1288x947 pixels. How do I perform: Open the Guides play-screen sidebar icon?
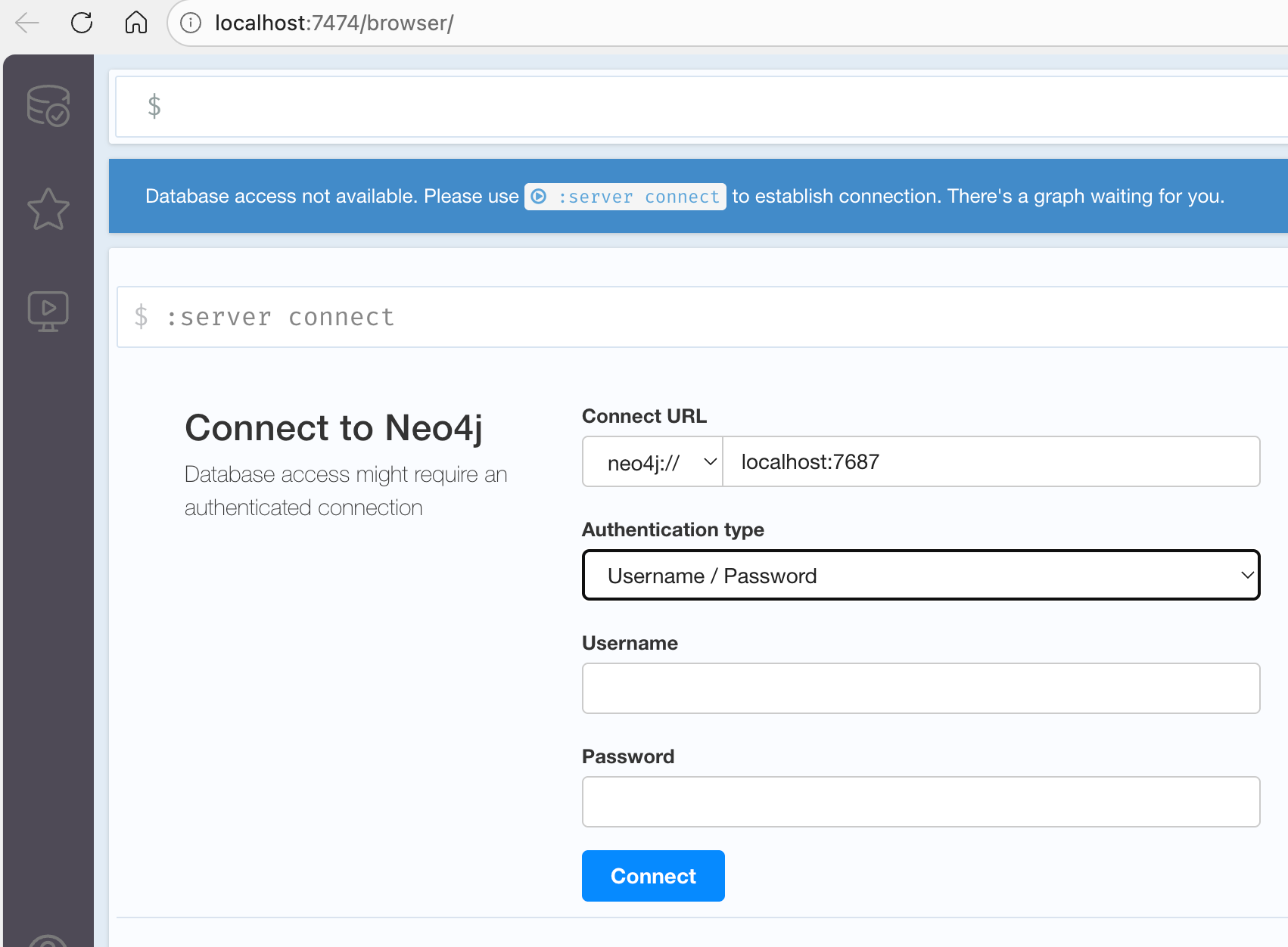tap(48, 311)
